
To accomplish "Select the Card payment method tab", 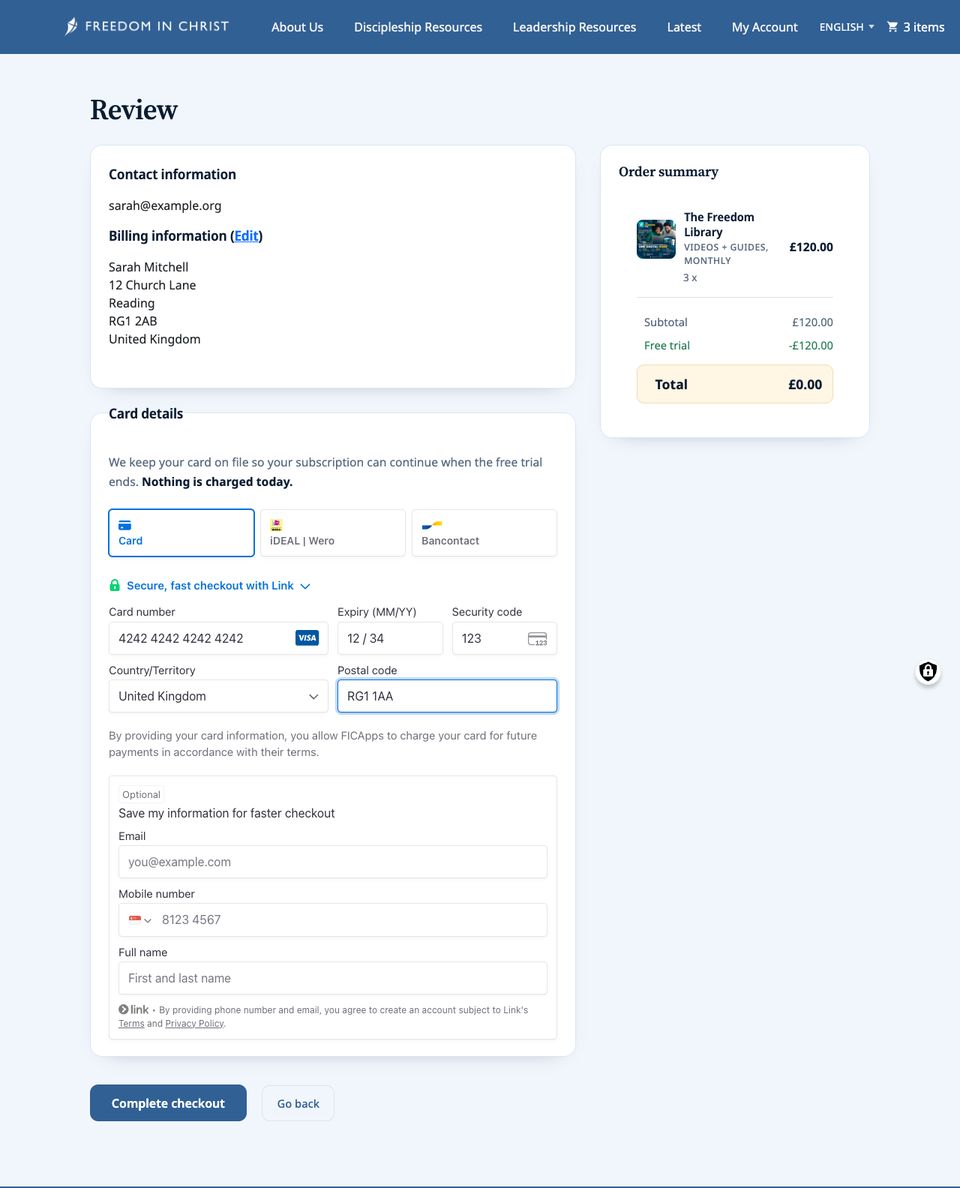I will point(181,533).
